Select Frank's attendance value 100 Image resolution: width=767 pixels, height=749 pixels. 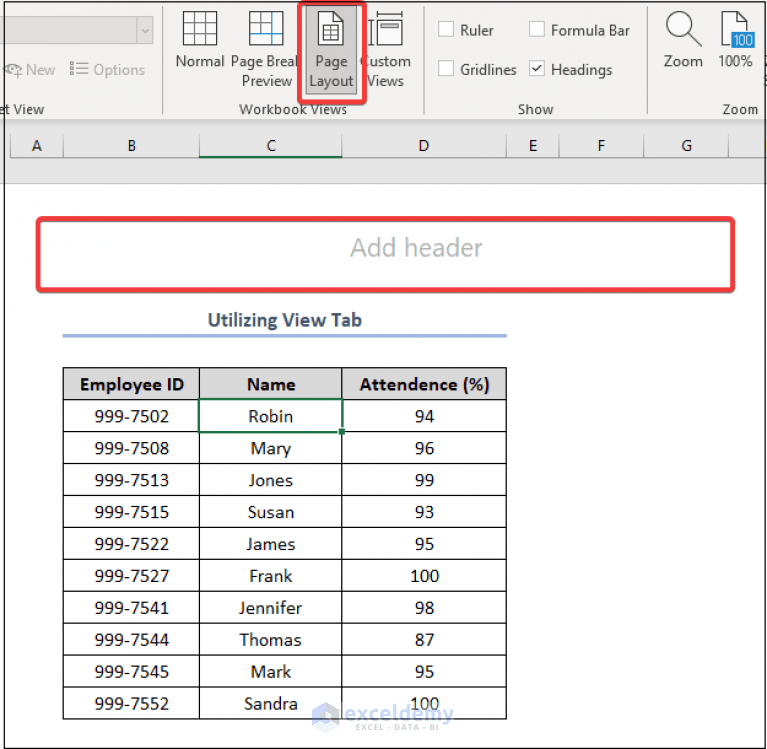424,576
